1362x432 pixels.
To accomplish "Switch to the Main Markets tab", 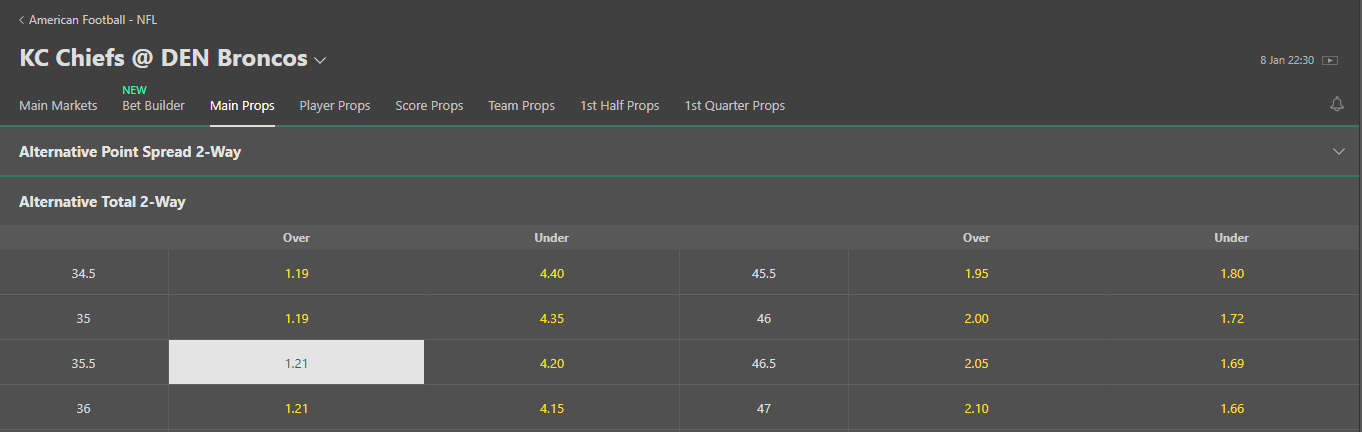I will [58, 105].
